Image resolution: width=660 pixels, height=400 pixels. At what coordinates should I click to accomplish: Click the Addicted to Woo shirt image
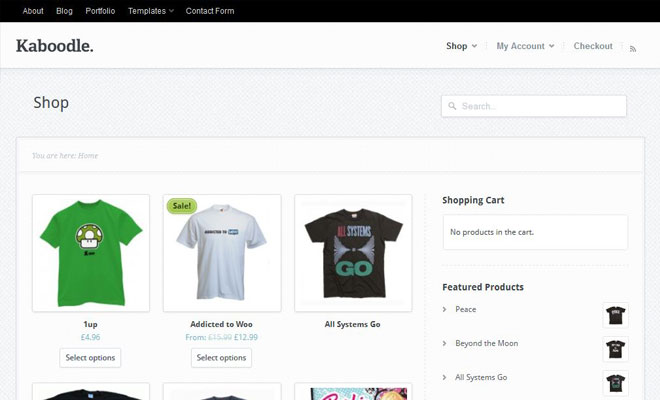tap(221, 253)
